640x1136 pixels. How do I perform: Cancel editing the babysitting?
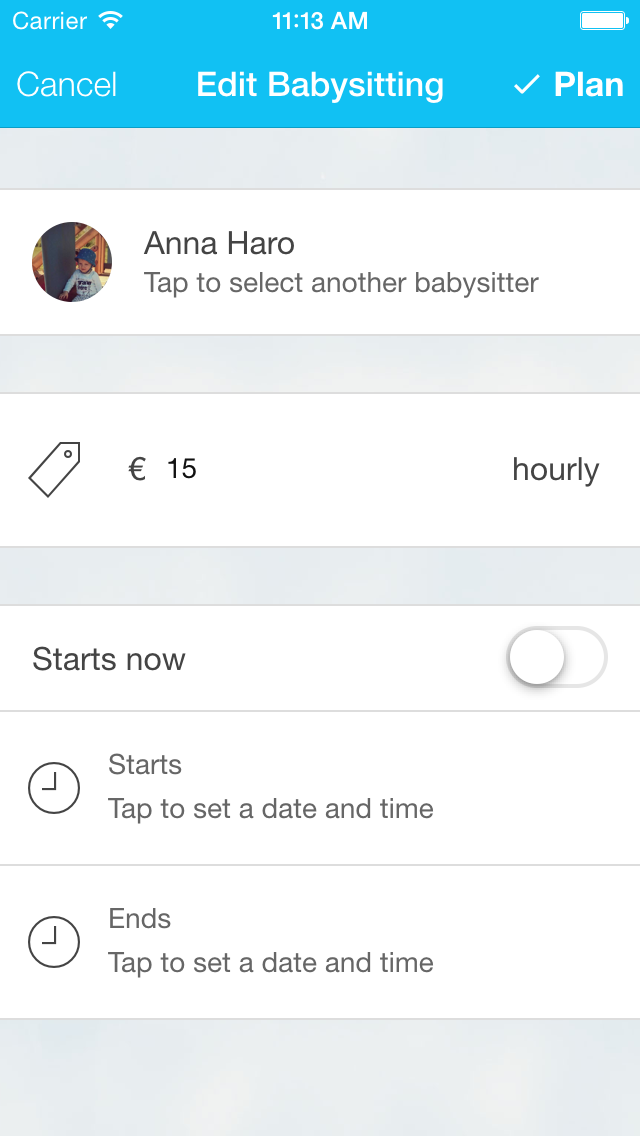pyautogui.click(x=67, y=85)
